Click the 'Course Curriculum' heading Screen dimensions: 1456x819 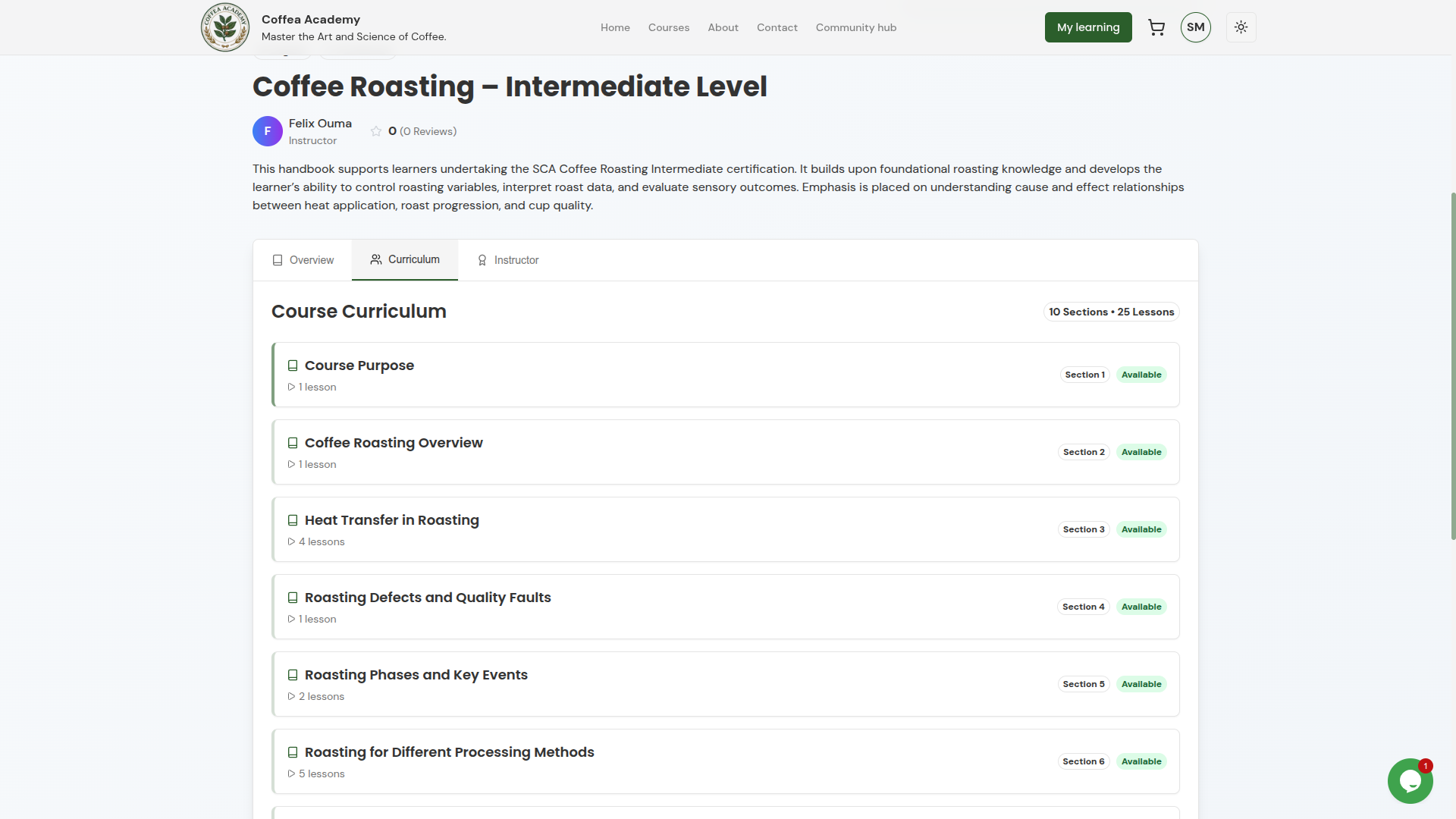click(x=359, y=311)
